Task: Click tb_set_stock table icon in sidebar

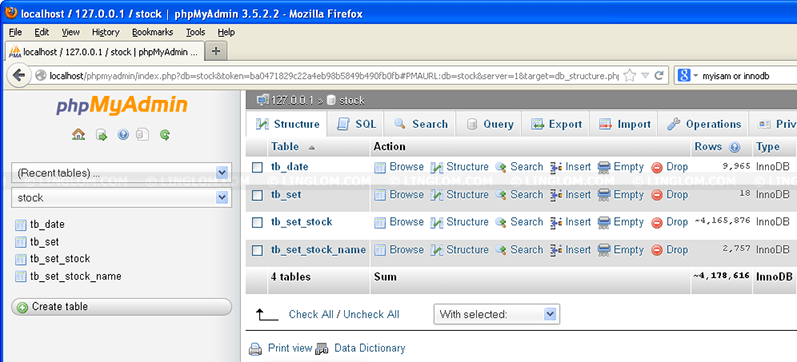Action: [x=20, y=259]
